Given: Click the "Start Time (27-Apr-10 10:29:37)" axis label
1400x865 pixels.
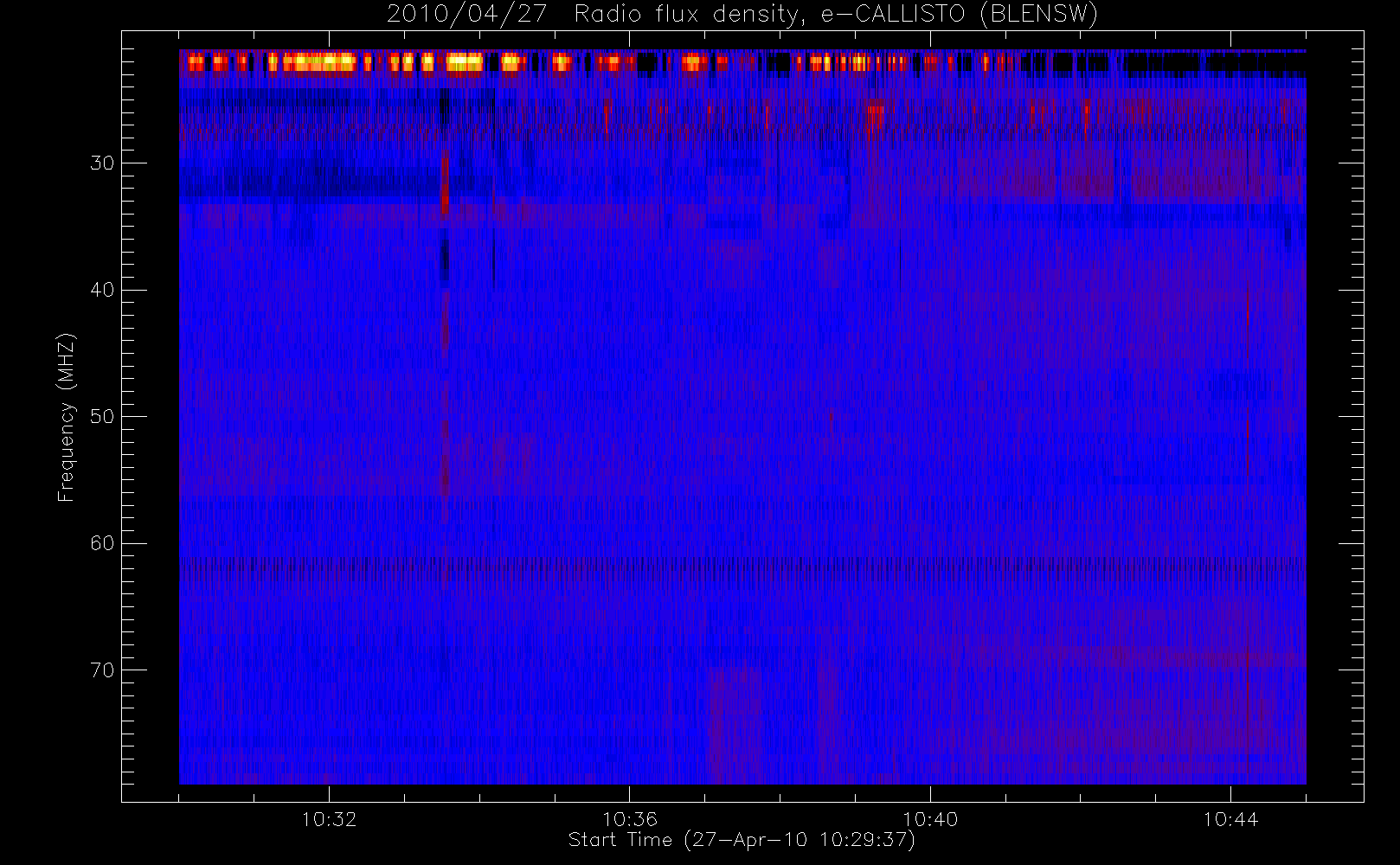Looking at the screenshot, I should coord(742,840).
